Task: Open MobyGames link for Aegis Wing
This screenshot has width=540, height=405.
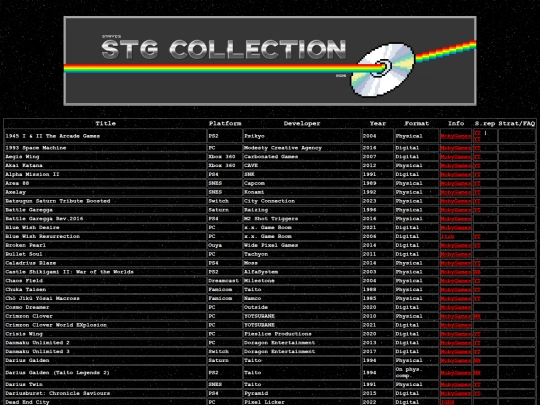Action: coord(456,157)
